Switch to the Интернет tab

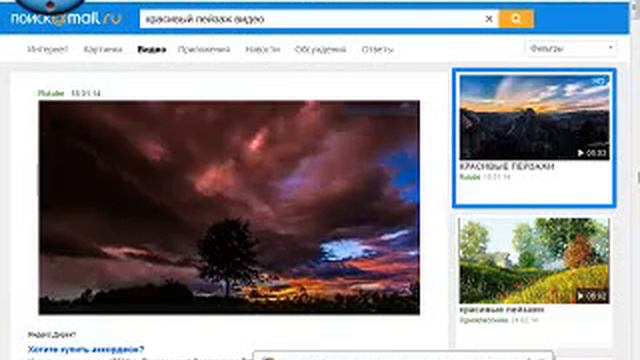[x=48, y=49]
